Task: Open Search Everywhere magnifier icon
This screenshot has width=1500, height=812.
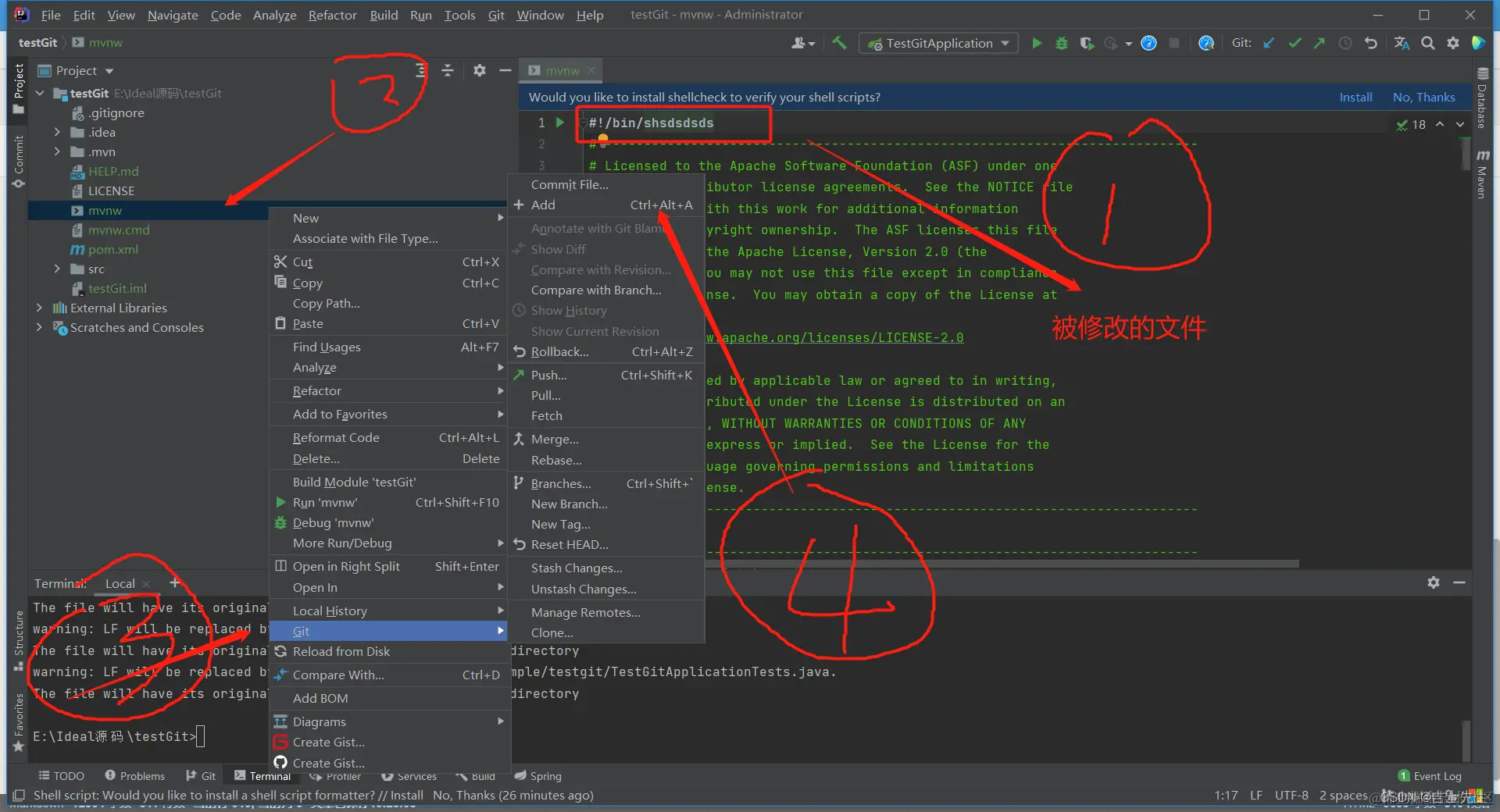Action: tap(1428, 43)
